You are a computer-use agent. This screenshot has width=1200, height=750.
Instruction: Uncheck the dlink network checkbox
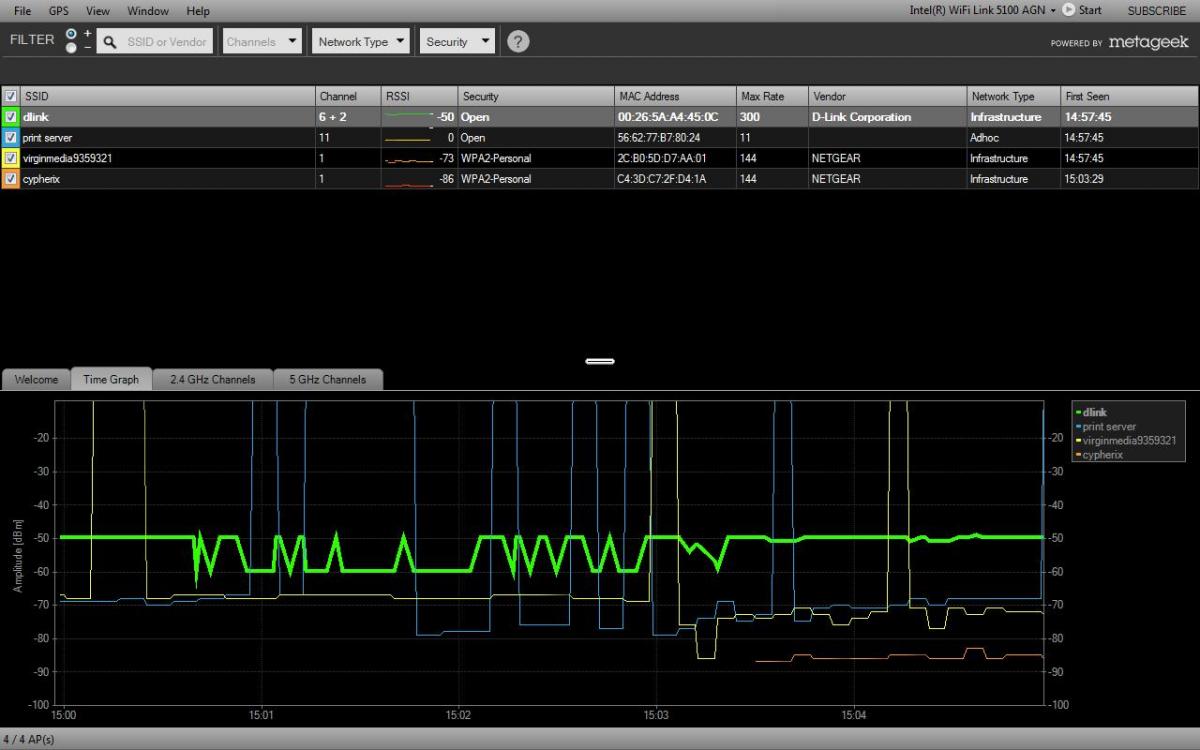click(x=11, y=117)
